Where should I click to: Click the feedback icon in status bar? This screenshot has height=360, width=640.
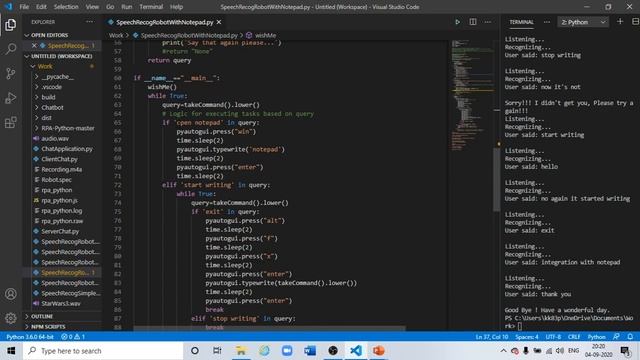[x=616, y=337]
